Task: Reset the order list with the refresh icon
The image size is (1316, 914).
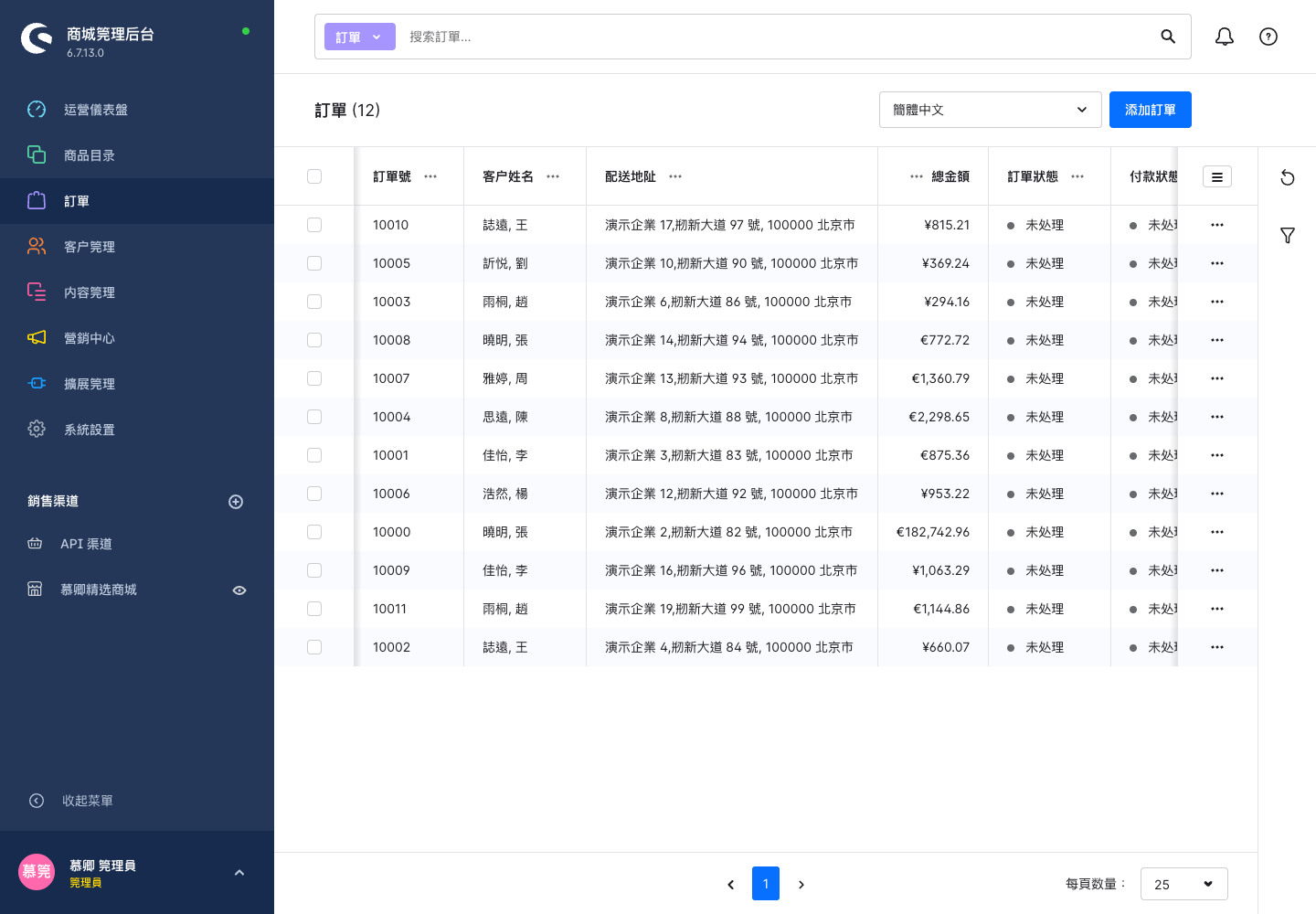Action: pos(1288,177)
